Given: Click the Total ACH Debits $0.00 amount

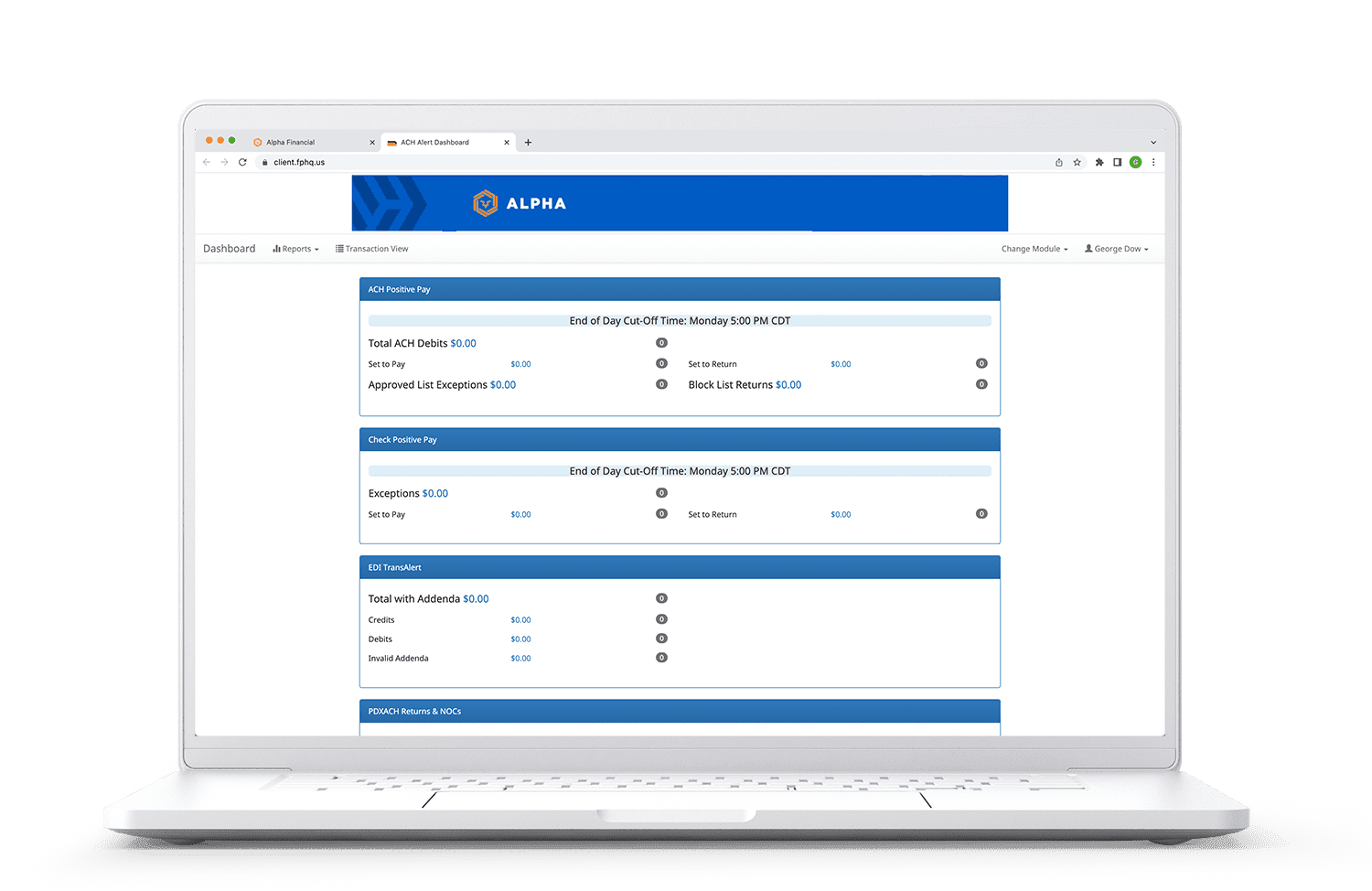Looking at the screenshot, I should [x=464, y=343].
